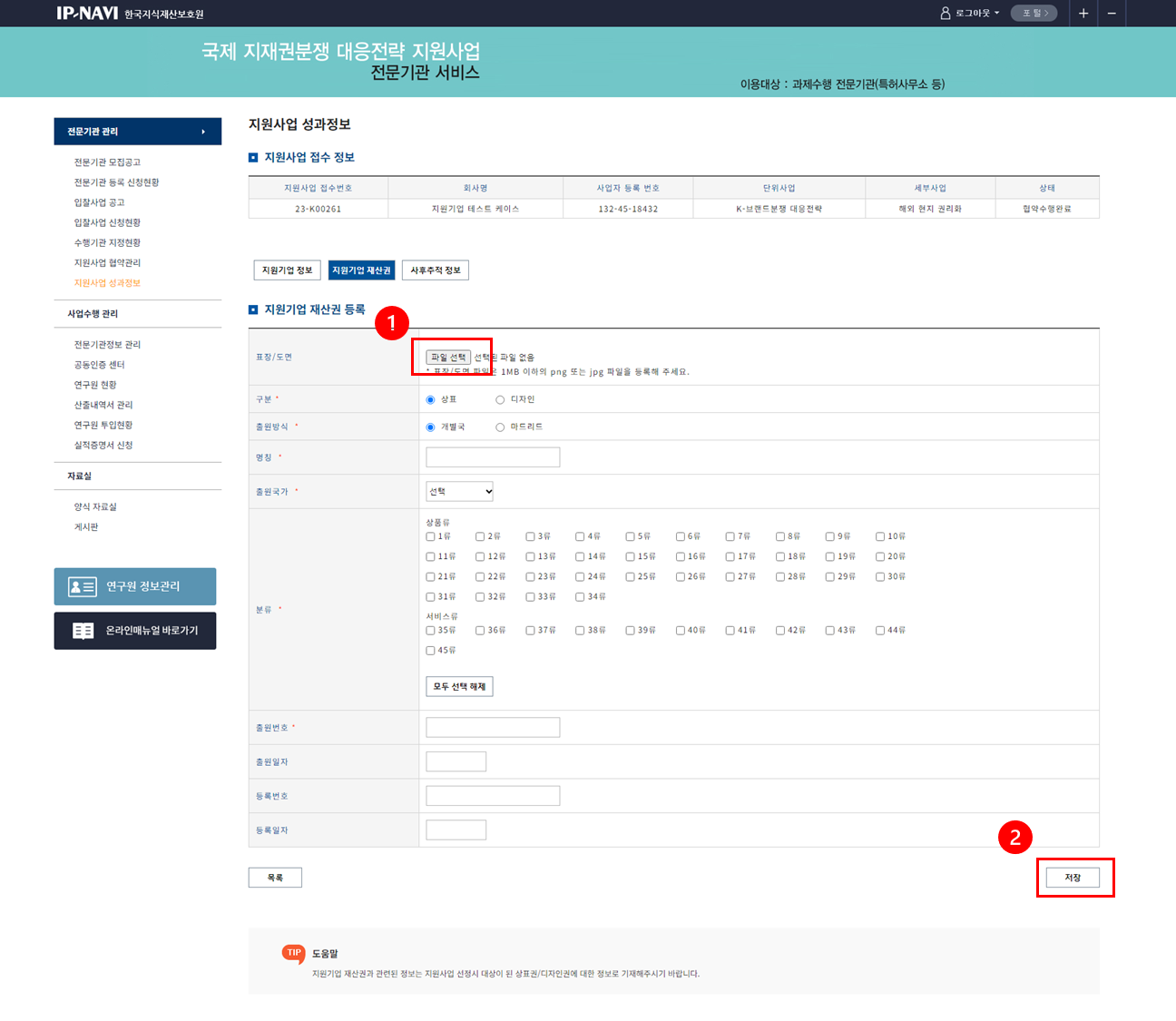Switch to the 지원기업 정보 tab
Image resolution: width=1176 pixels, height=1021 pixels.
tap(287, 270)
